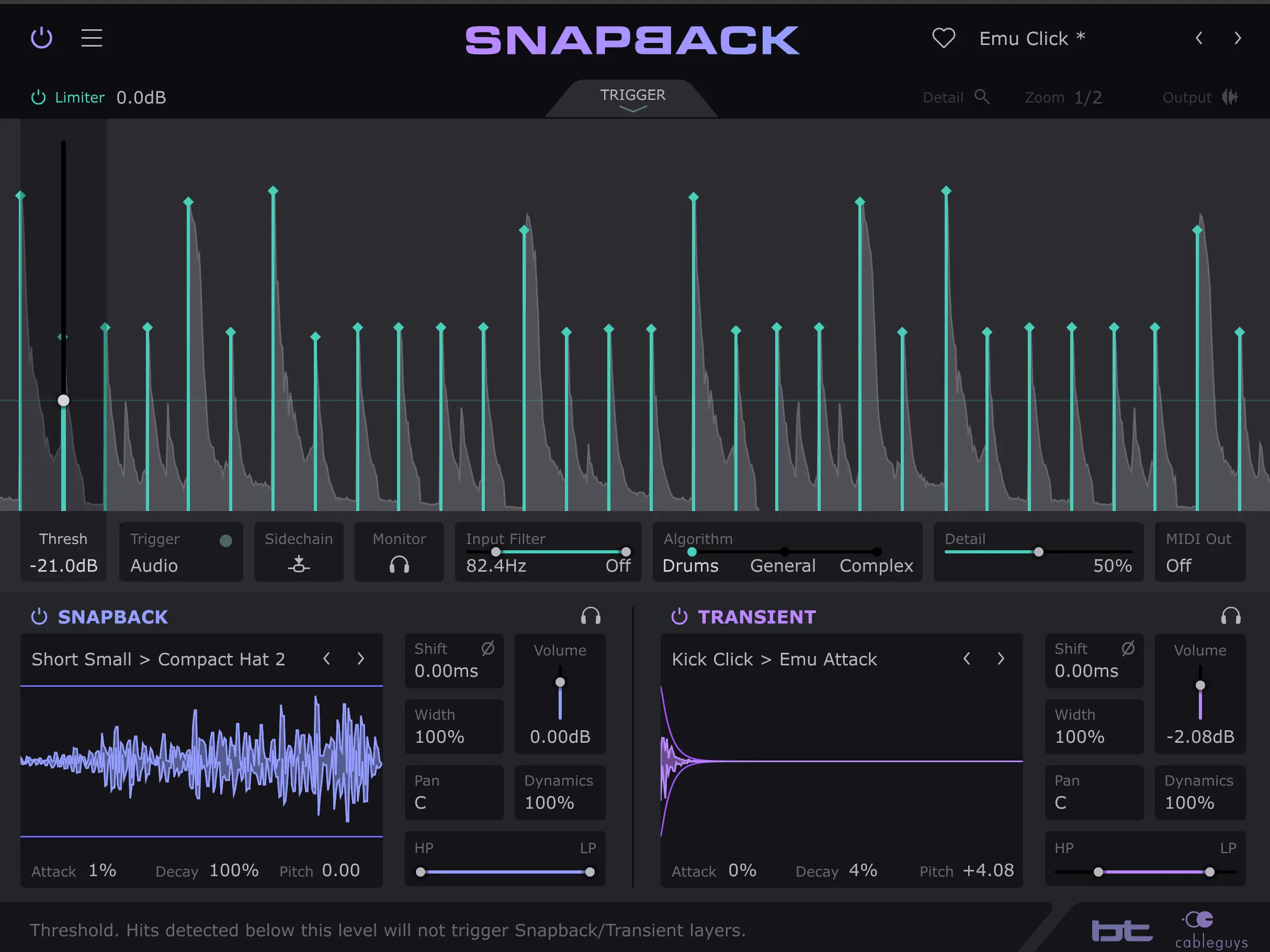Click the Snapback Width 100% value

click(439, 736)
